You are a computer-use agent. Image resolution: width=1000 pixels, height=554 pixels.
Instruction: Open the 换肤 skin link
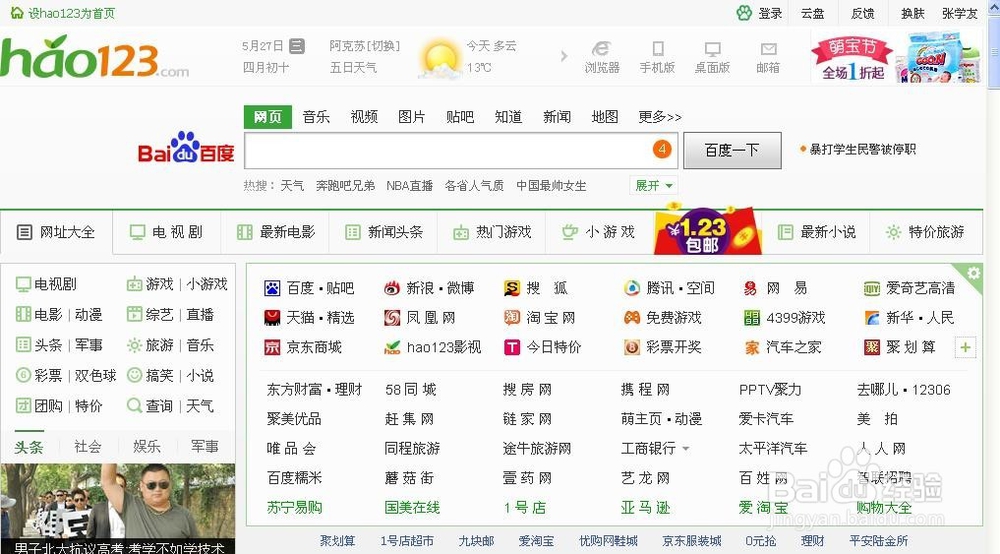pos(913,13)
